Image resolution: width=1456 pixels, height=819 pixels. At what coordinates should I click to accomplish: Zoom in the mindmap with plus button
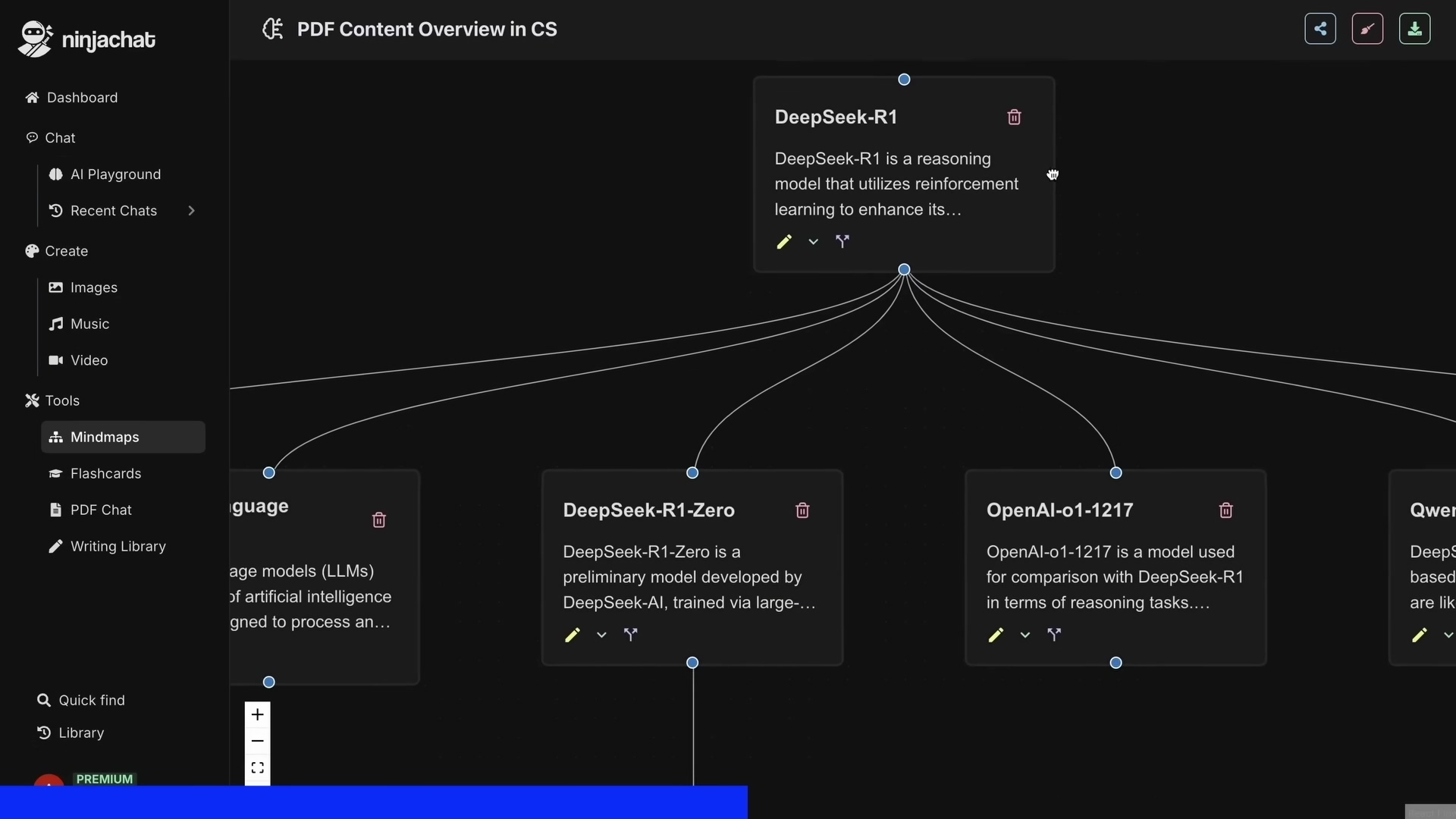click(257, 714)
